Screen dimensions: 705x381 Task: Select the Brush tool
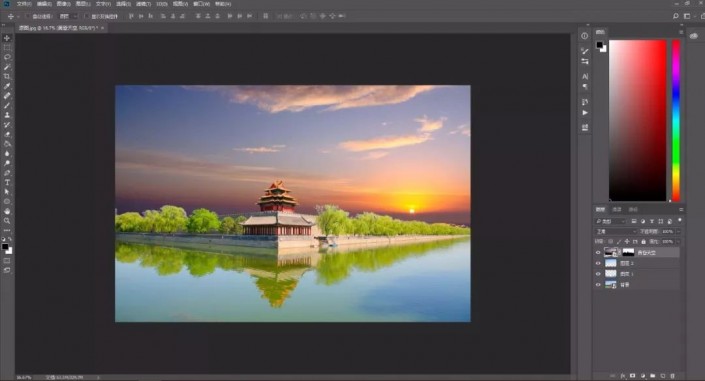[x=7, y=105]
